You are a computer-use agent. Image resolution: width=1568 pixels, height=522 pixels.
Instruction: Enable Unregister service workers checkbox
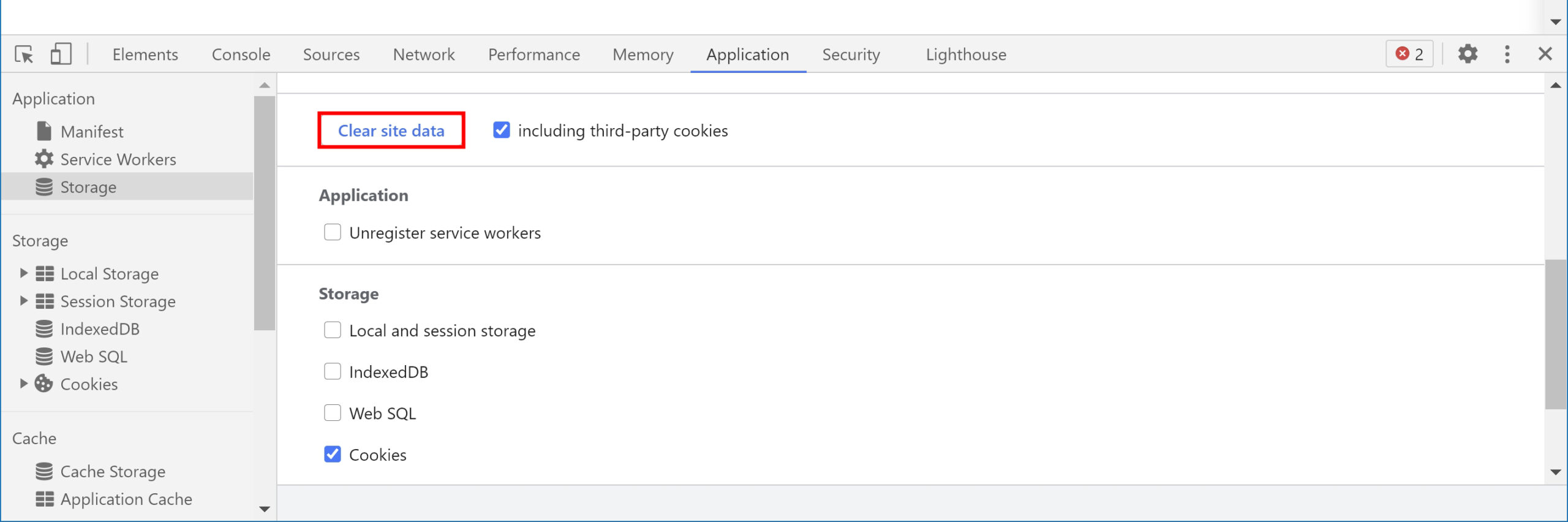333,232
